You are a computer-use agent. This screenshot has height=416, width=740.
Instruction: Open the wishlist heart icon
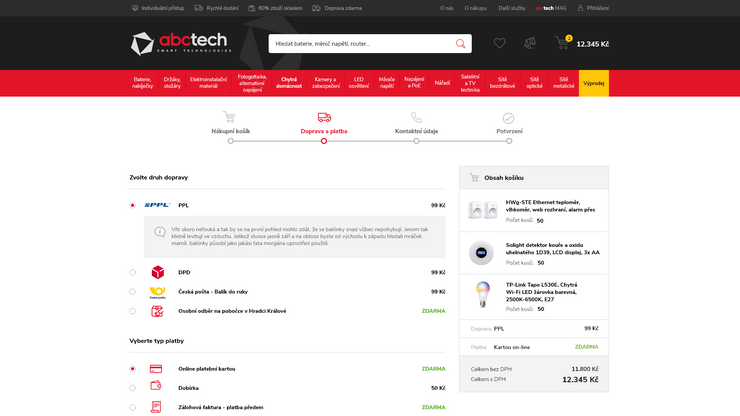499,43
